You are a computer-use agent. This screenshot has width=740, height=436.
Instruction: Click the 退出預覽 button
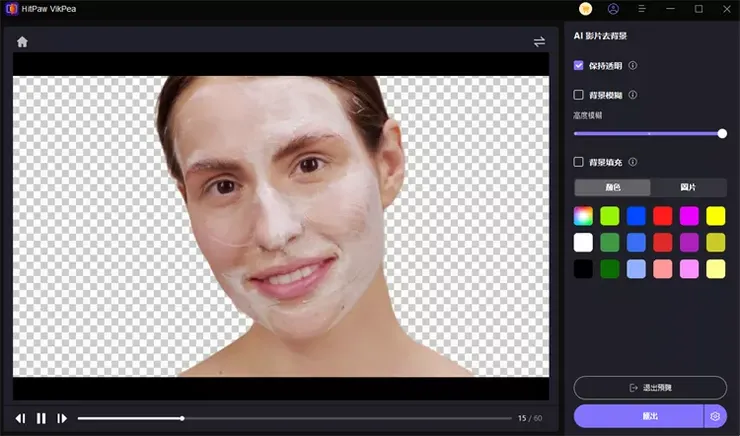650,388
